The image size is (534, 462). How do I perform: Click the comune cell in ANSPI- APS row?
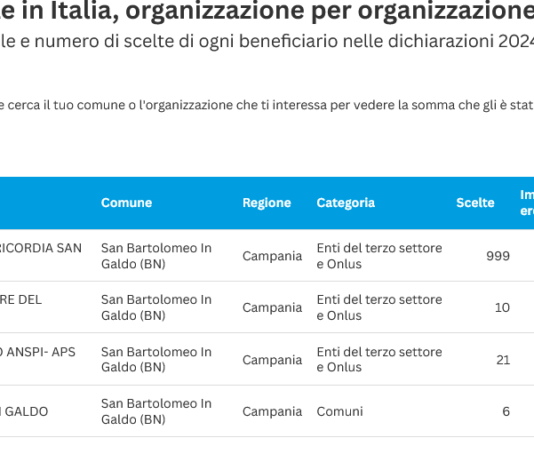coord(156,360)
